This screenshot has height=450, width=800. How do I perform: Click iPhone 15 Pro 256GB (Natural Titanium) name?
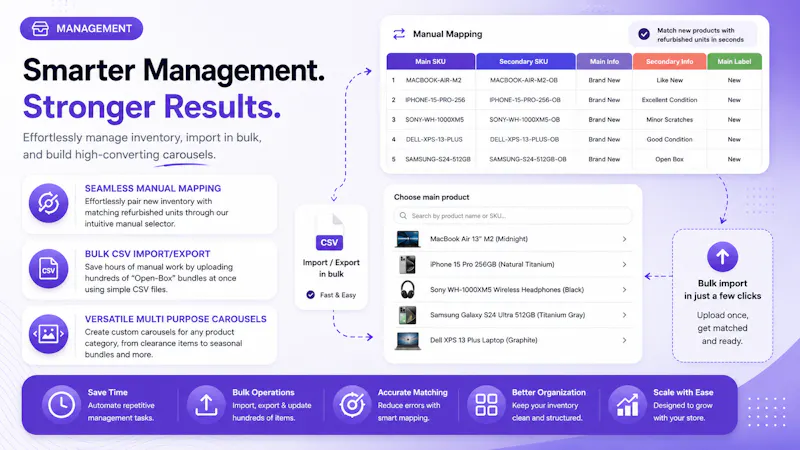coord(492,264)
